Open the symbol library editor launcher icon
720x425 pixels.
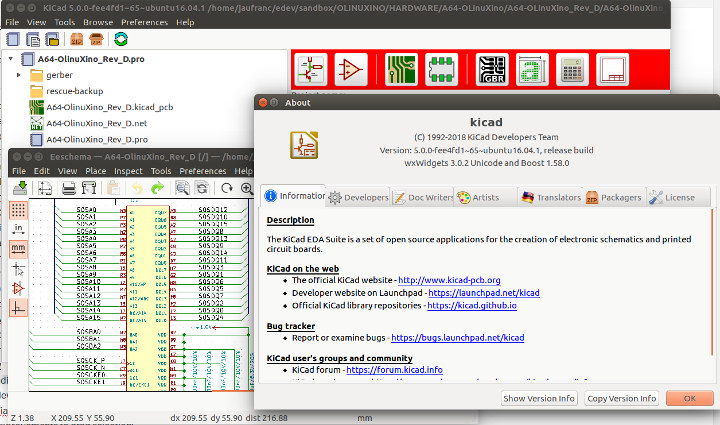coord(351,69)
